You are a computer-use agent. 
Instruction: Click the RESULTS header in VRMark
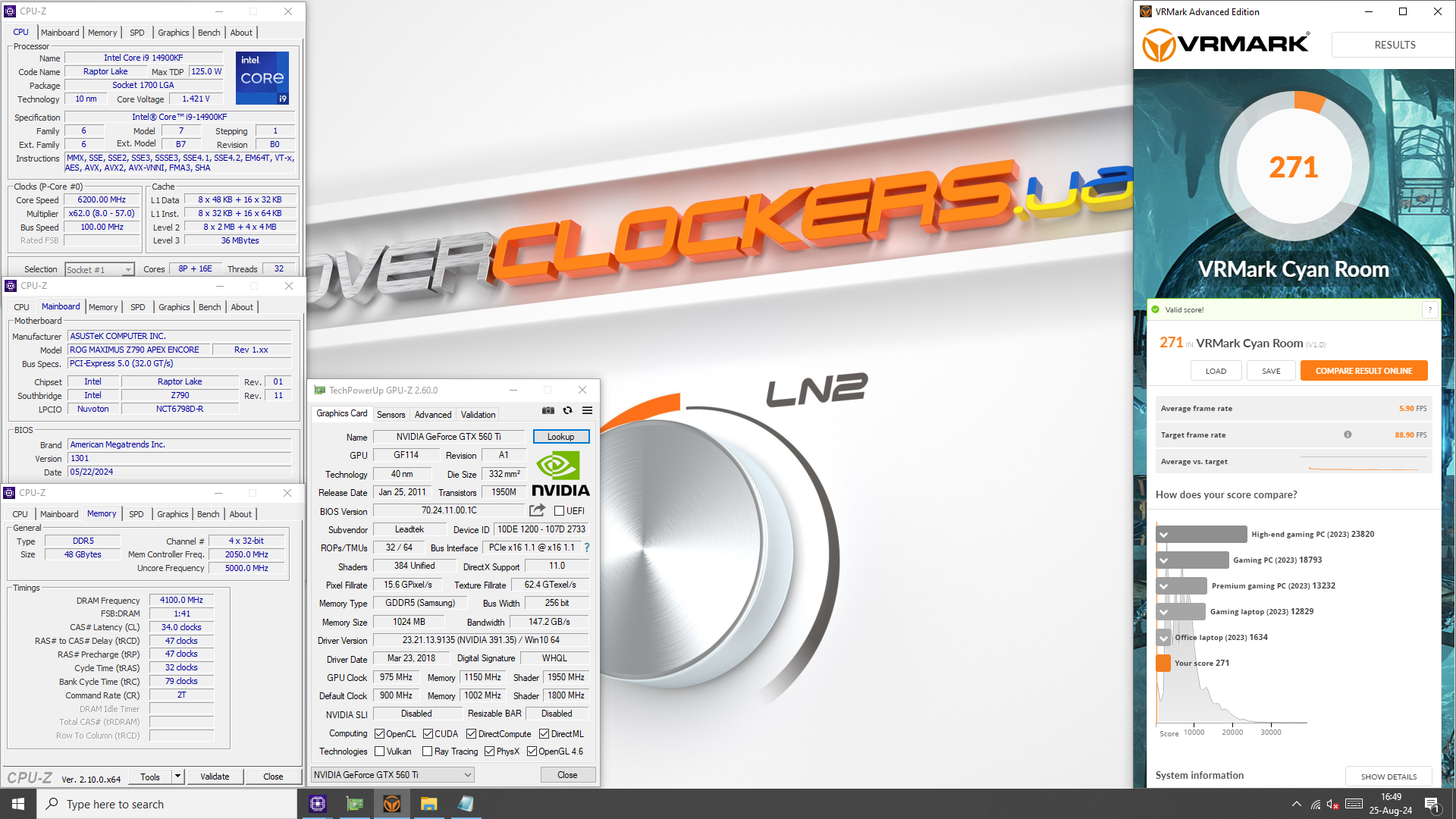coord(1395,45)
